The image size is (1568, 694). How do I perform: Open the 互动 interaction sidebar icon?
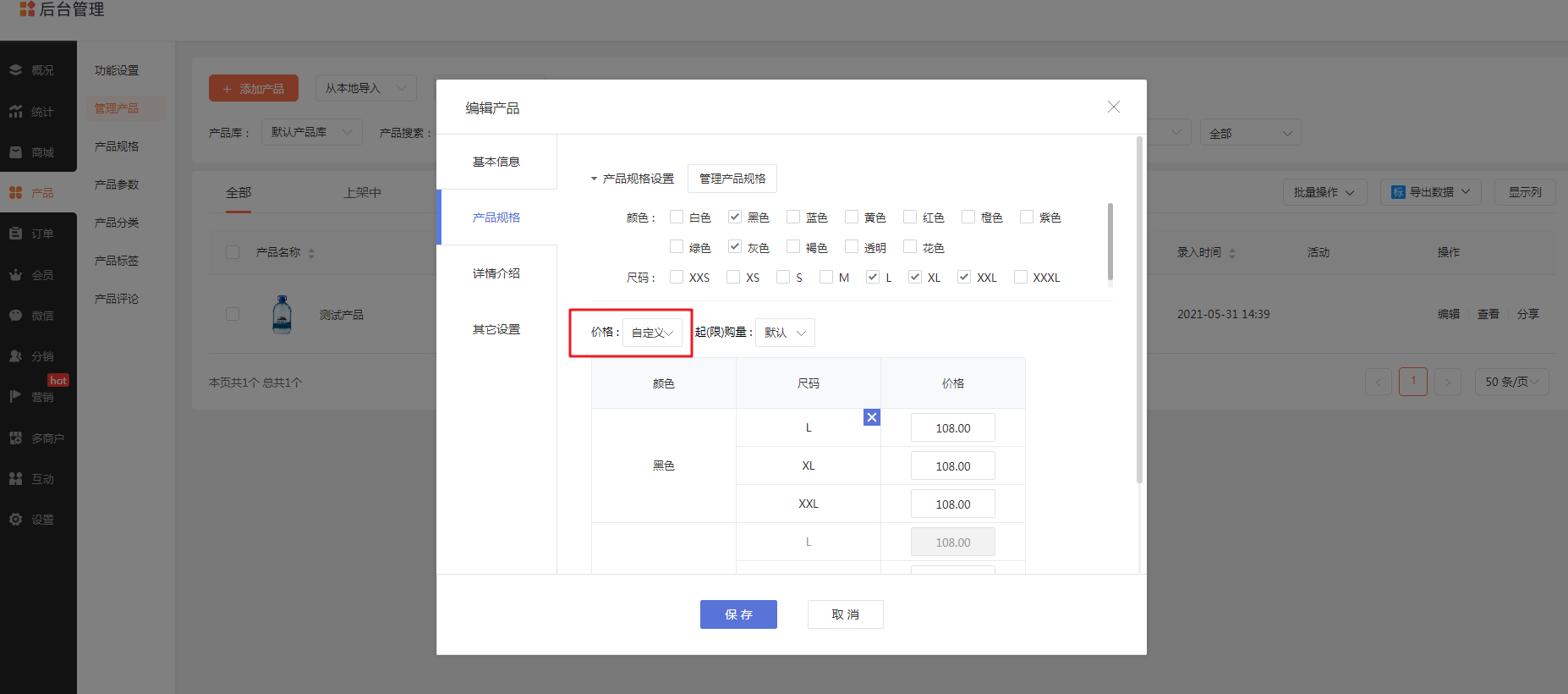[x=16, y=479]
